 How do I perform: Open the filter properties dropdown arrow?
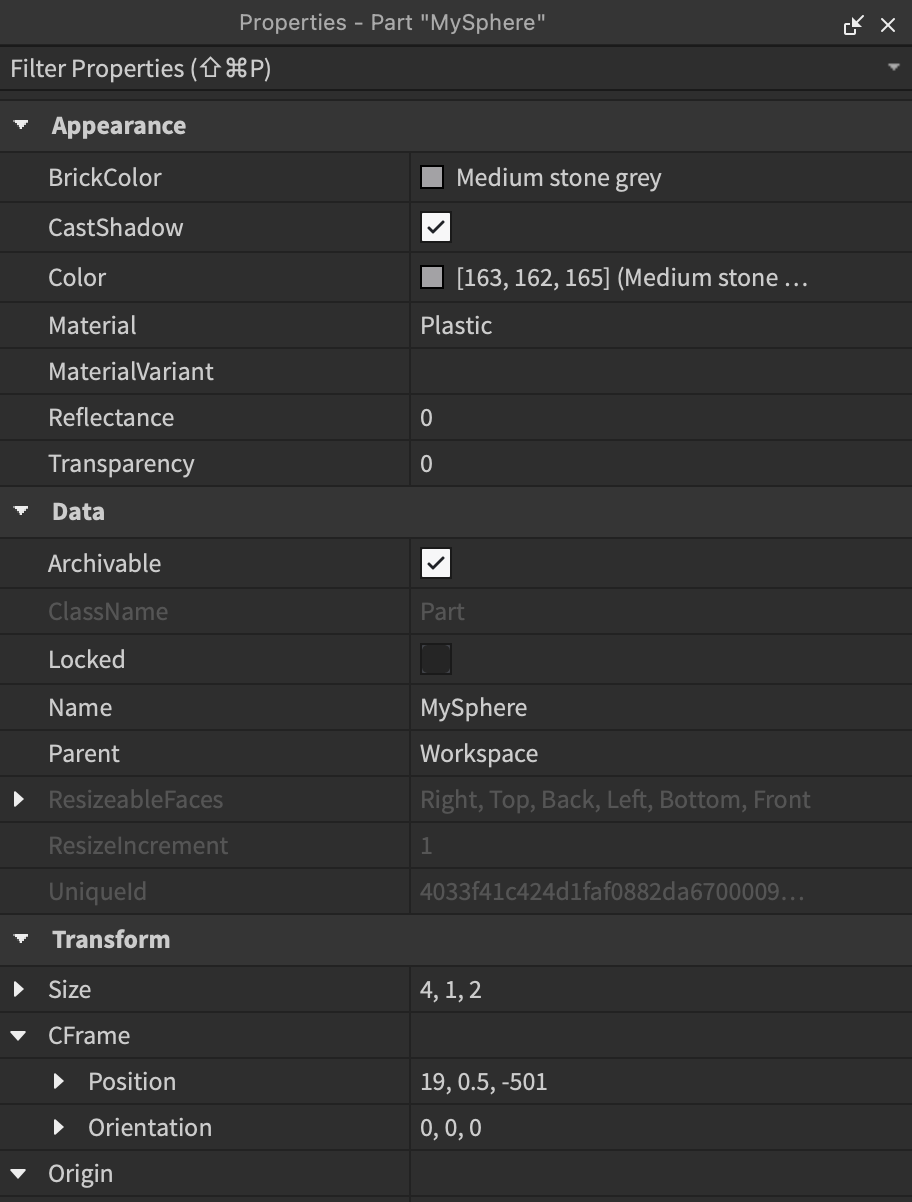(893, 67)
